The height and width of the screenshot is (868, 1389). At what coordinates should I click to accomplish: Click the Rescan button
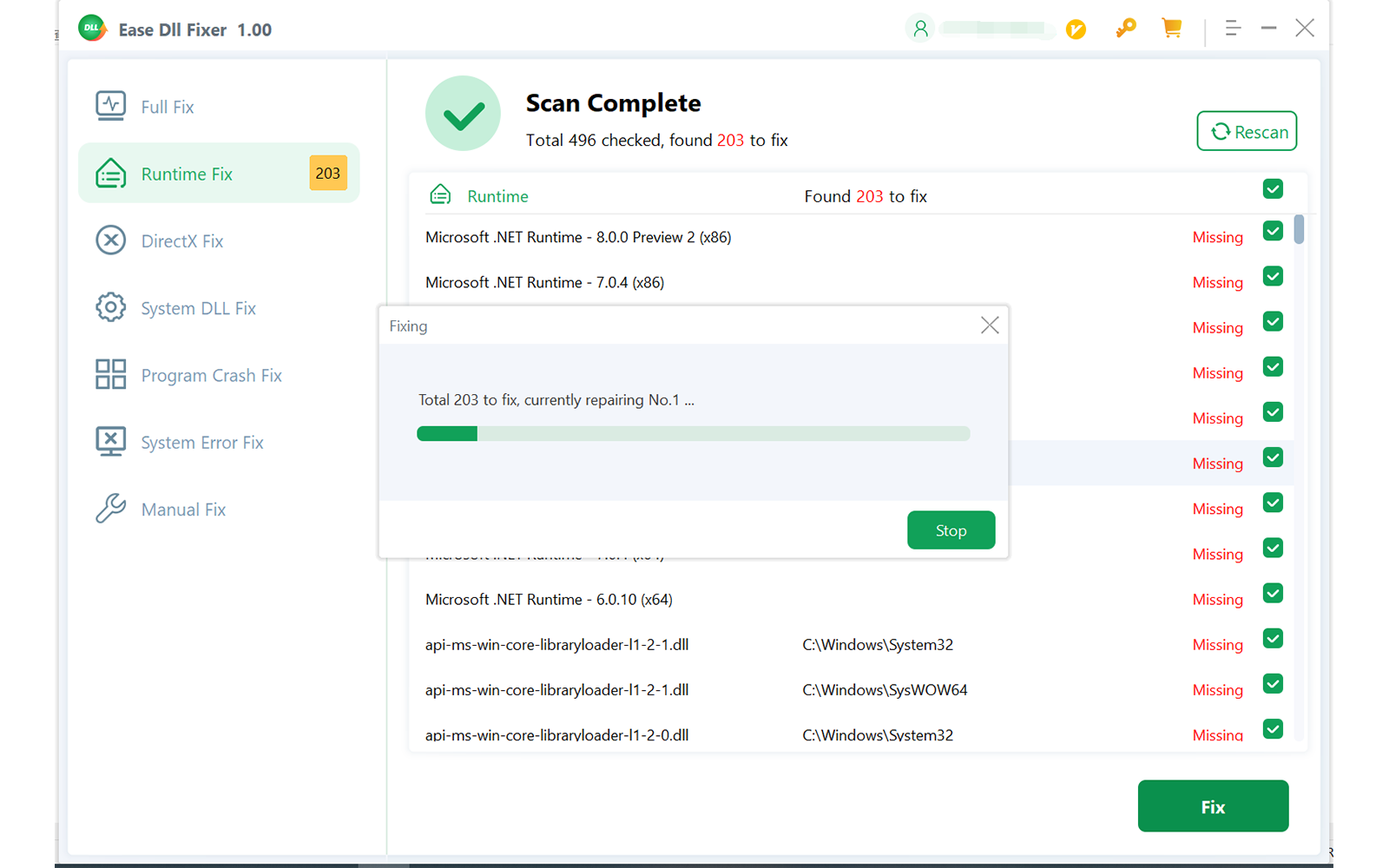1247,131
